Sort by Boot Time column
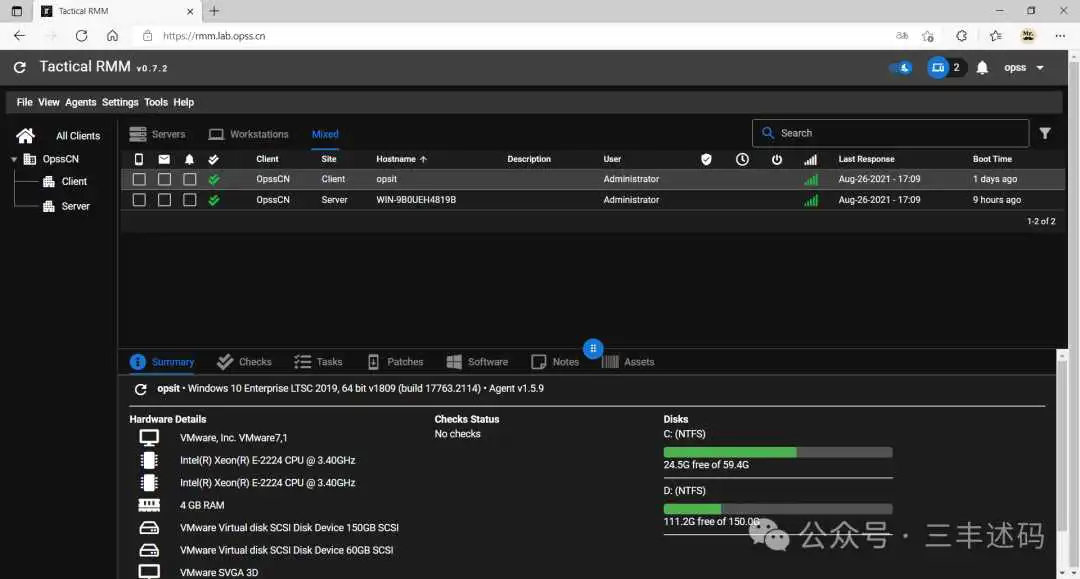The width and height of the screenshot is (1080, 579). (993, 159)
